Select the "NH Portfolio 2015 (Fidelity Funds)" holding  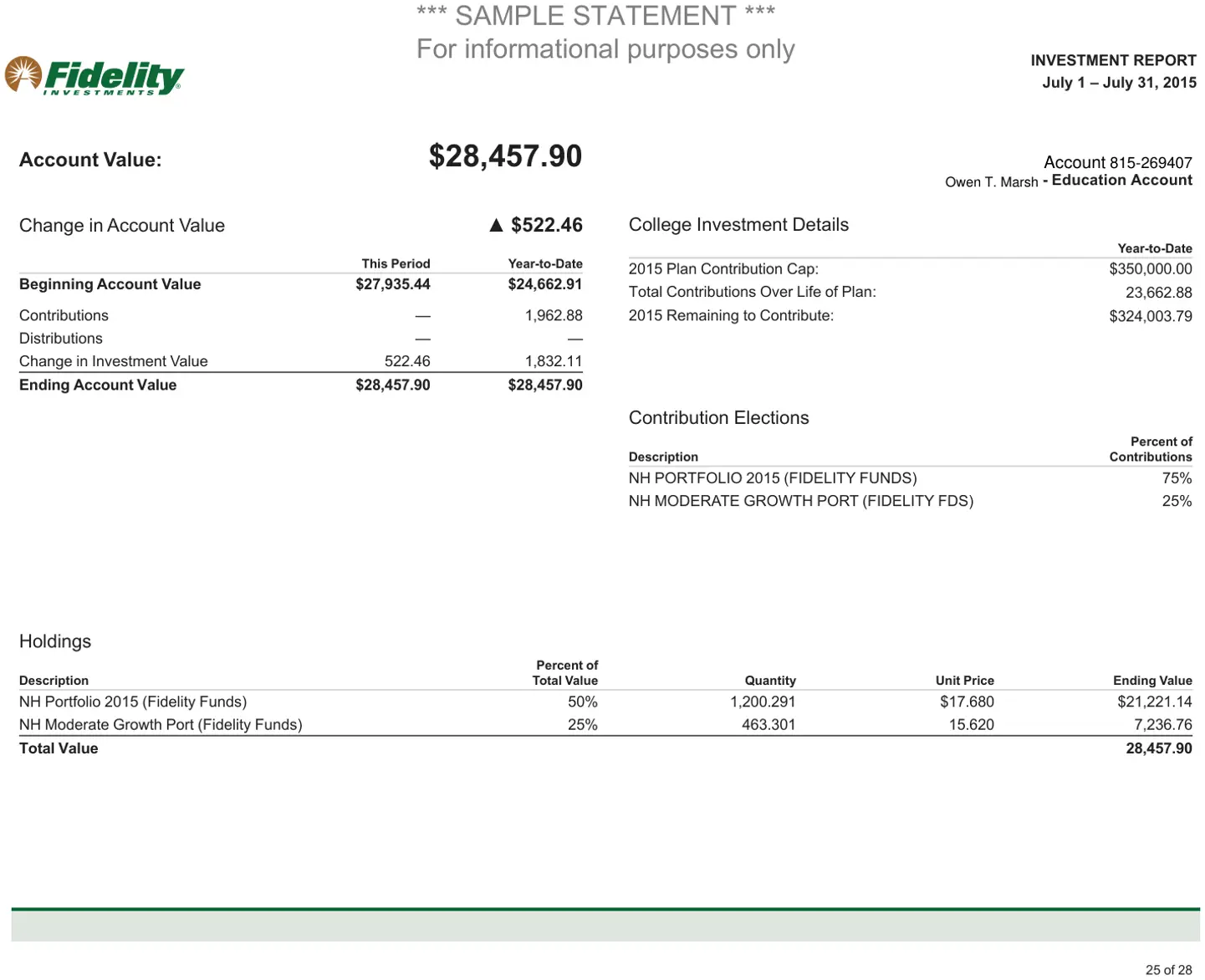point(133,702)
